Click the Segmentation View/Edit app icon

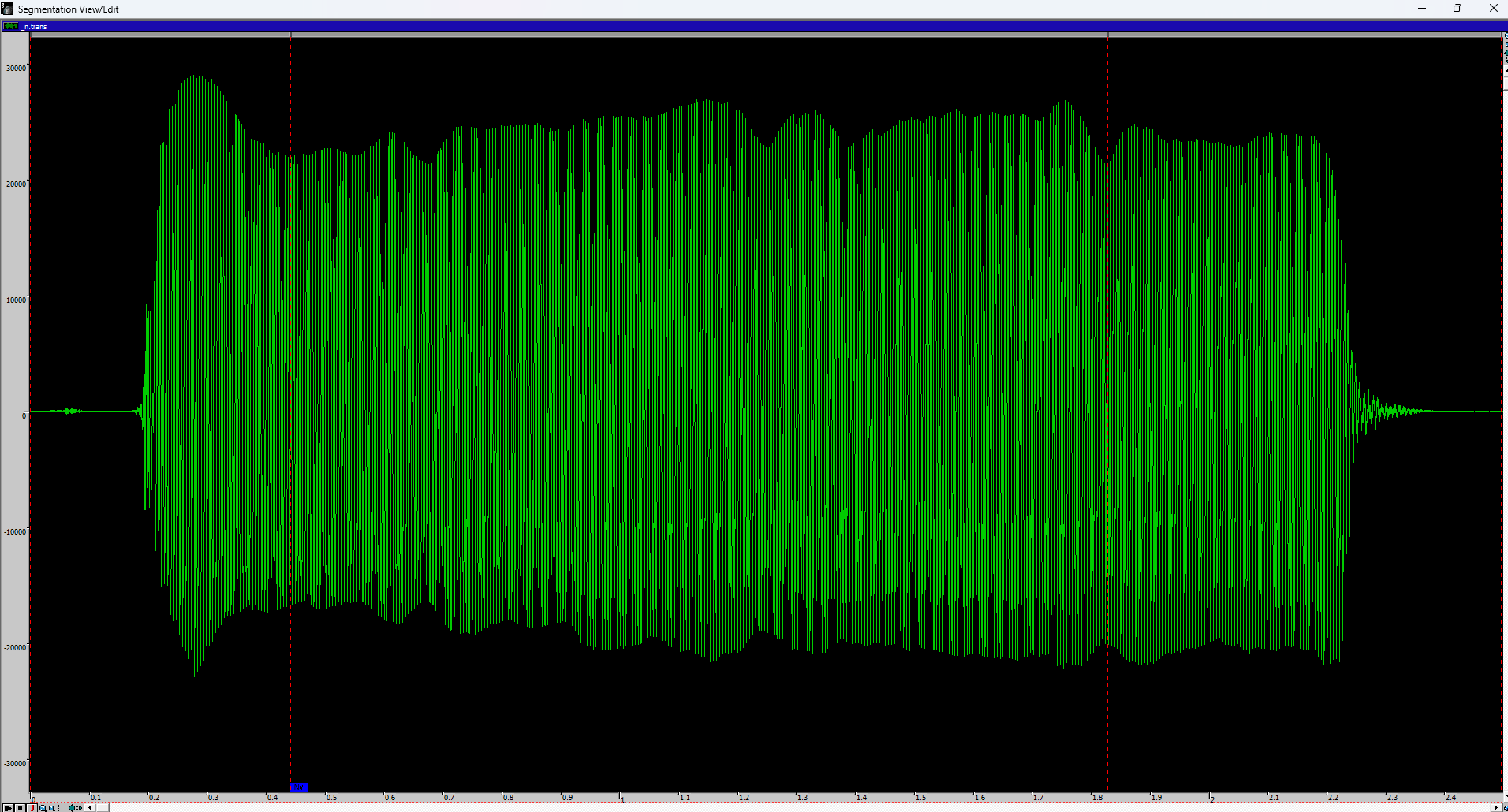coord(8,9)
